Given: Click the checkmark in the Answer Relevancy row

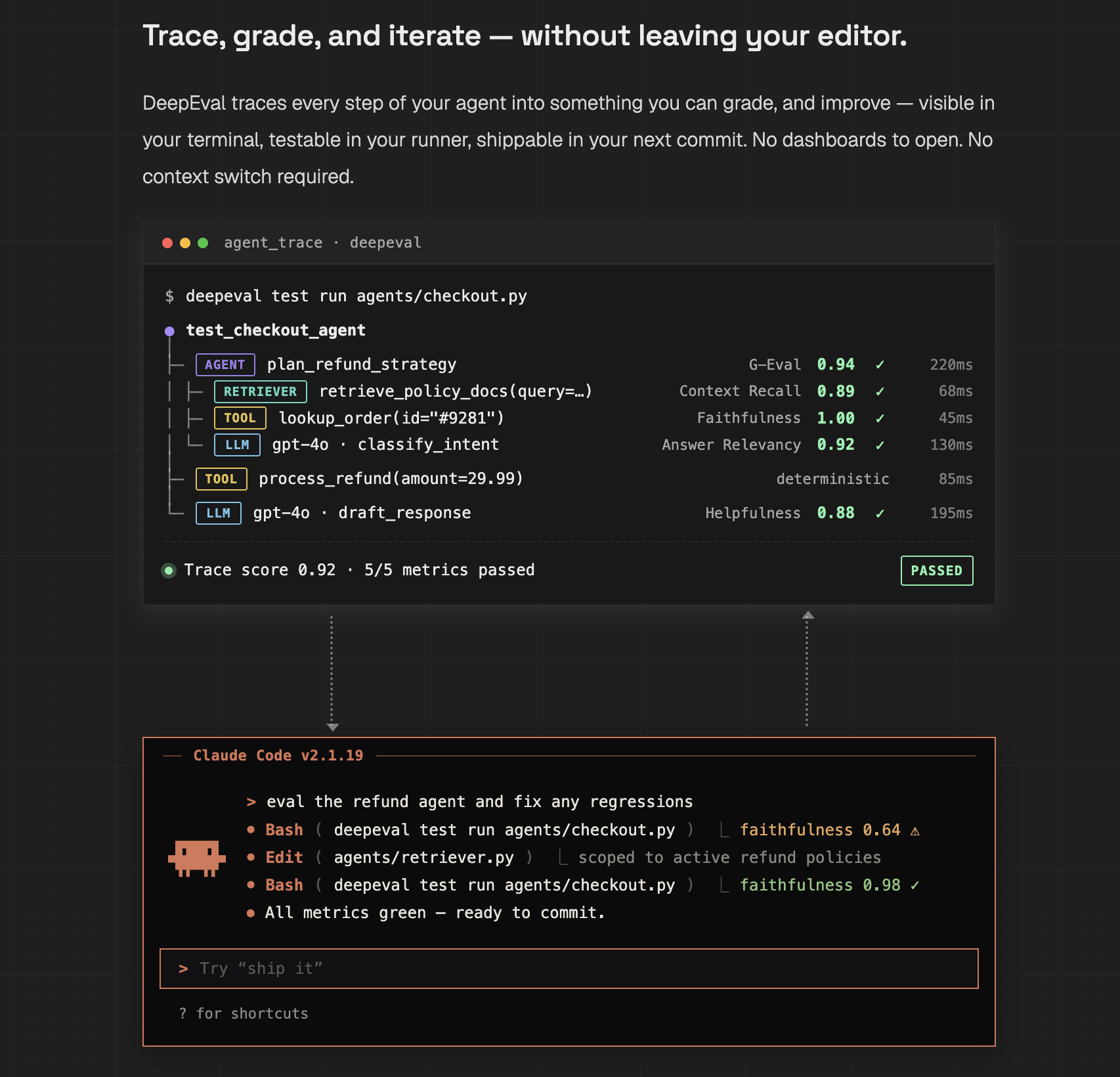Looking at the screenshot, I should [x=880, y=445].
